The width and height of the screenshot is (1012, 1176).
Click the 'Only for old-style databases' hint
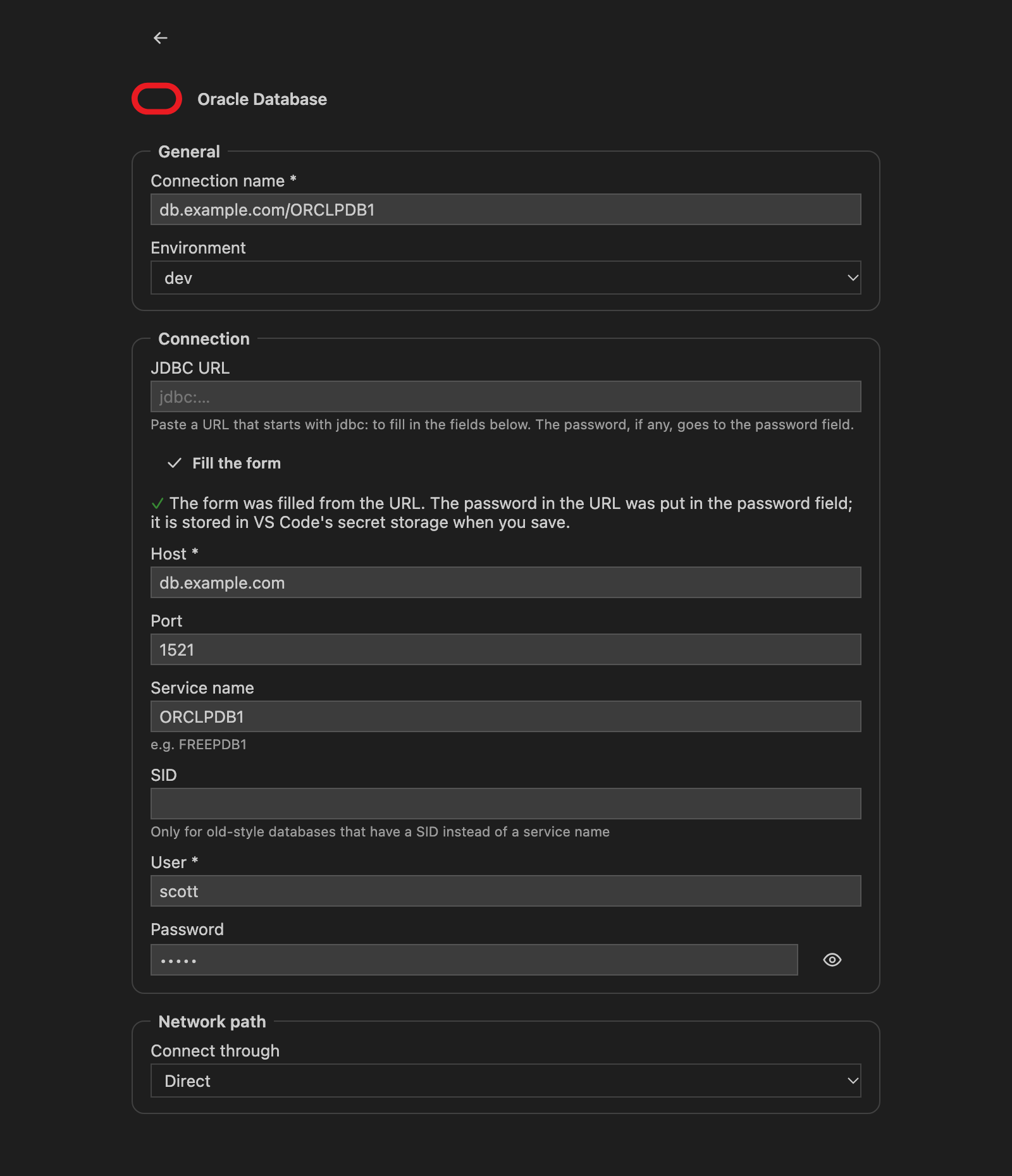[x=380, y=832]
